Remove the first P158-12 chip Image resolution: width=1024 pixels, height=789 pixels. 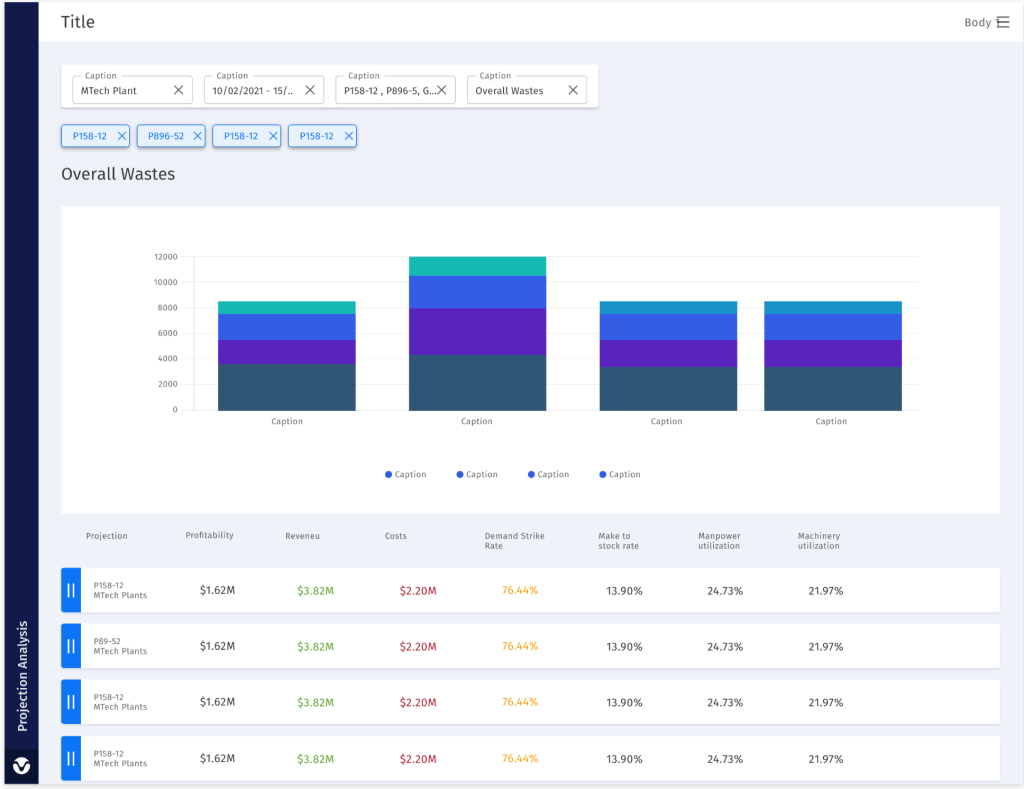122,136
